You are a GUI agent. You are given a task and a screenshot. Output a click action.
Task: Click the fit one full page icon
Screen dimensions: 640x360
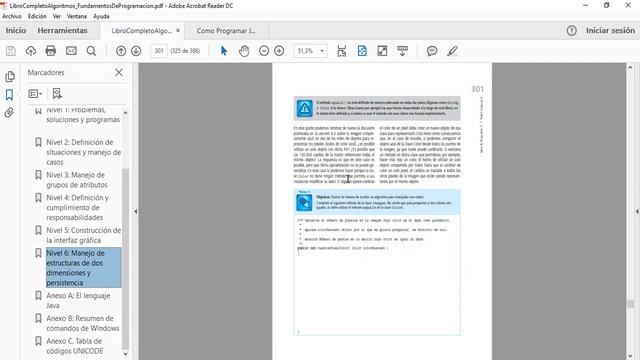362,51
